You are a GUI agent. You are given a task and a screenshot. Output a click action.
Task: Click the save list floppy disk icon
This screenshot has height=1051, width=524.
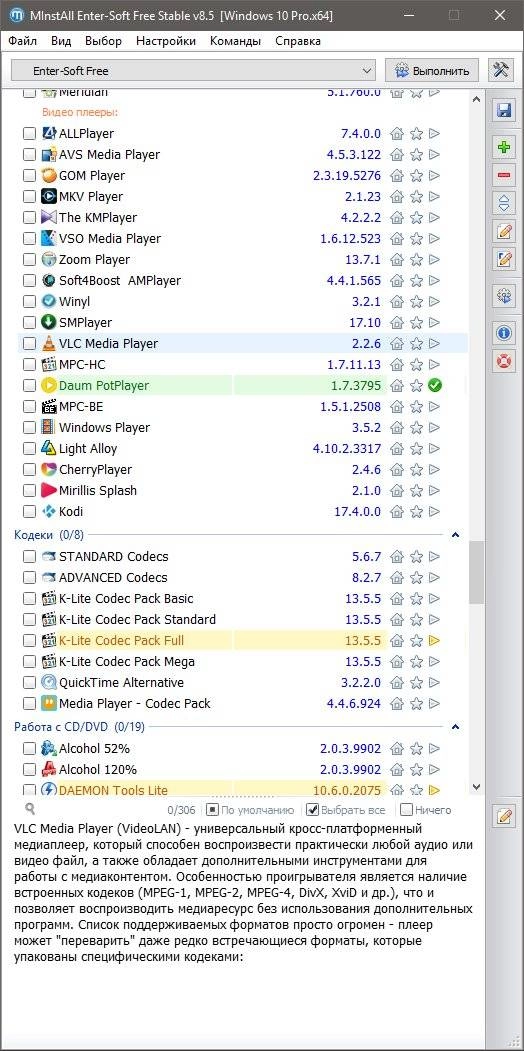[x=504, y=111]
